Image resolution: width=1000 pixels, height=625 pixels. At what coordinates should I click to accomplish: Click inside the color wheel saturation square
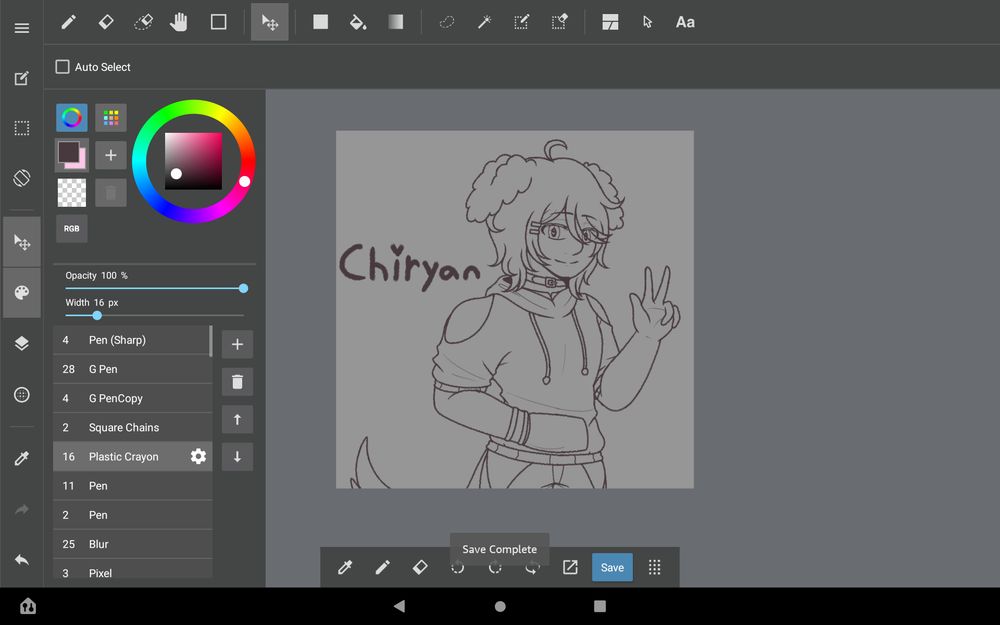193,161
